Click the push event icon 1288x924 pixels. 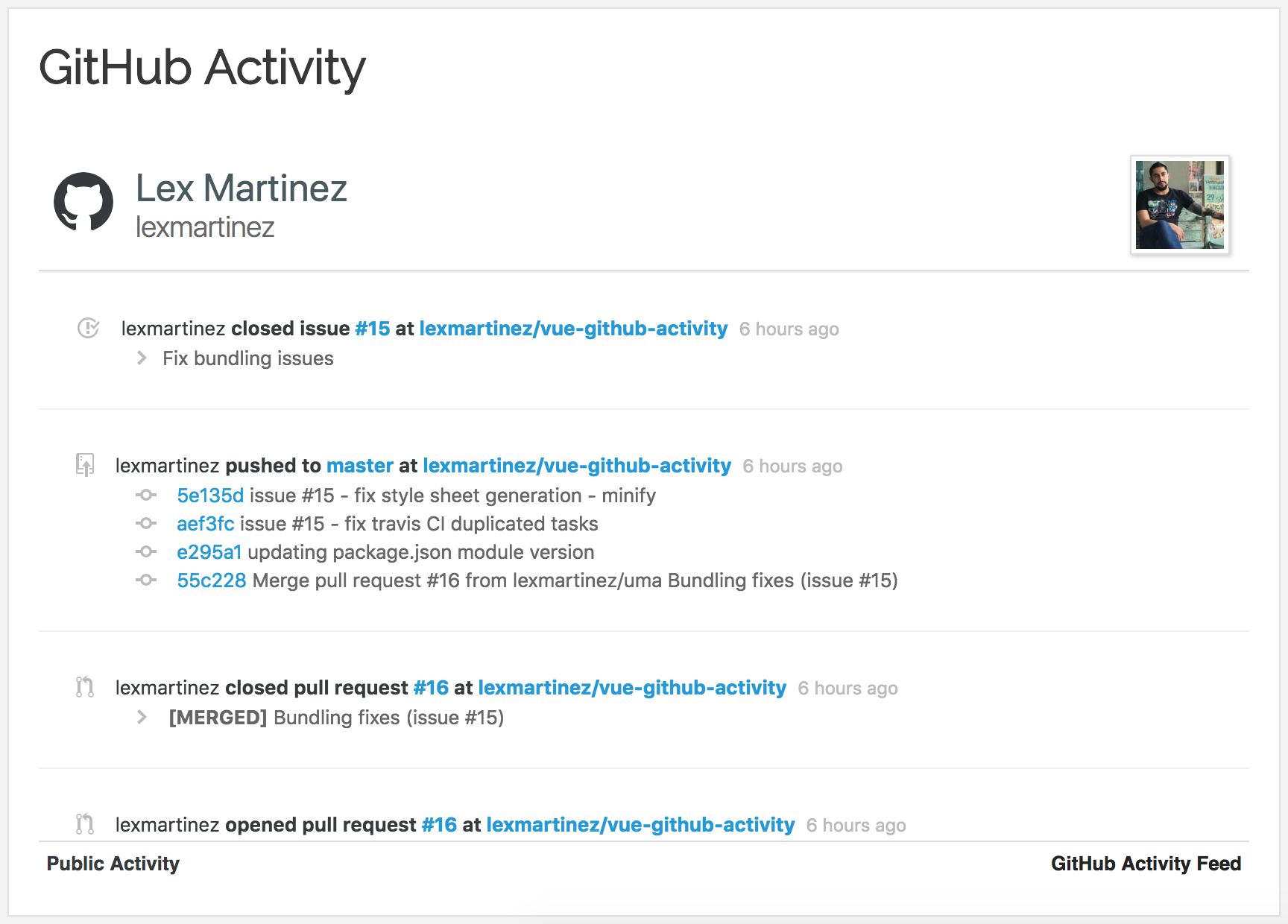(85, 465)
